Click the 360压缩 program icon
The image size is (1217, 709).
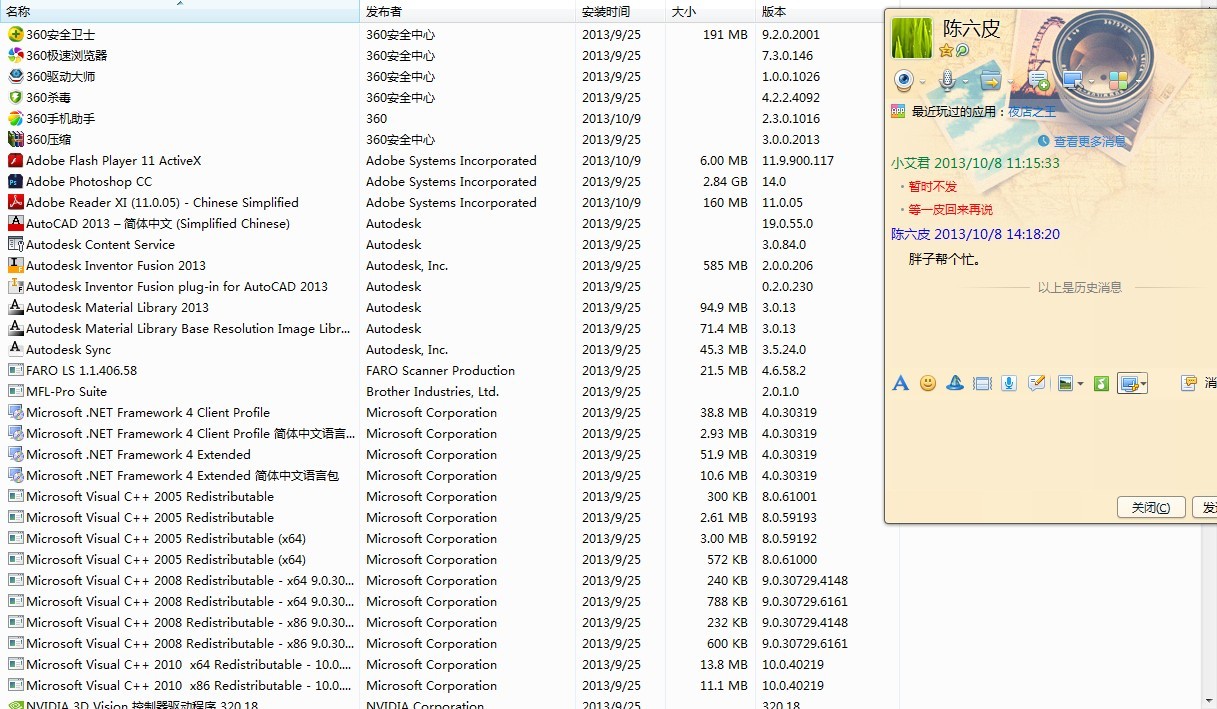(x=15, y=139)
